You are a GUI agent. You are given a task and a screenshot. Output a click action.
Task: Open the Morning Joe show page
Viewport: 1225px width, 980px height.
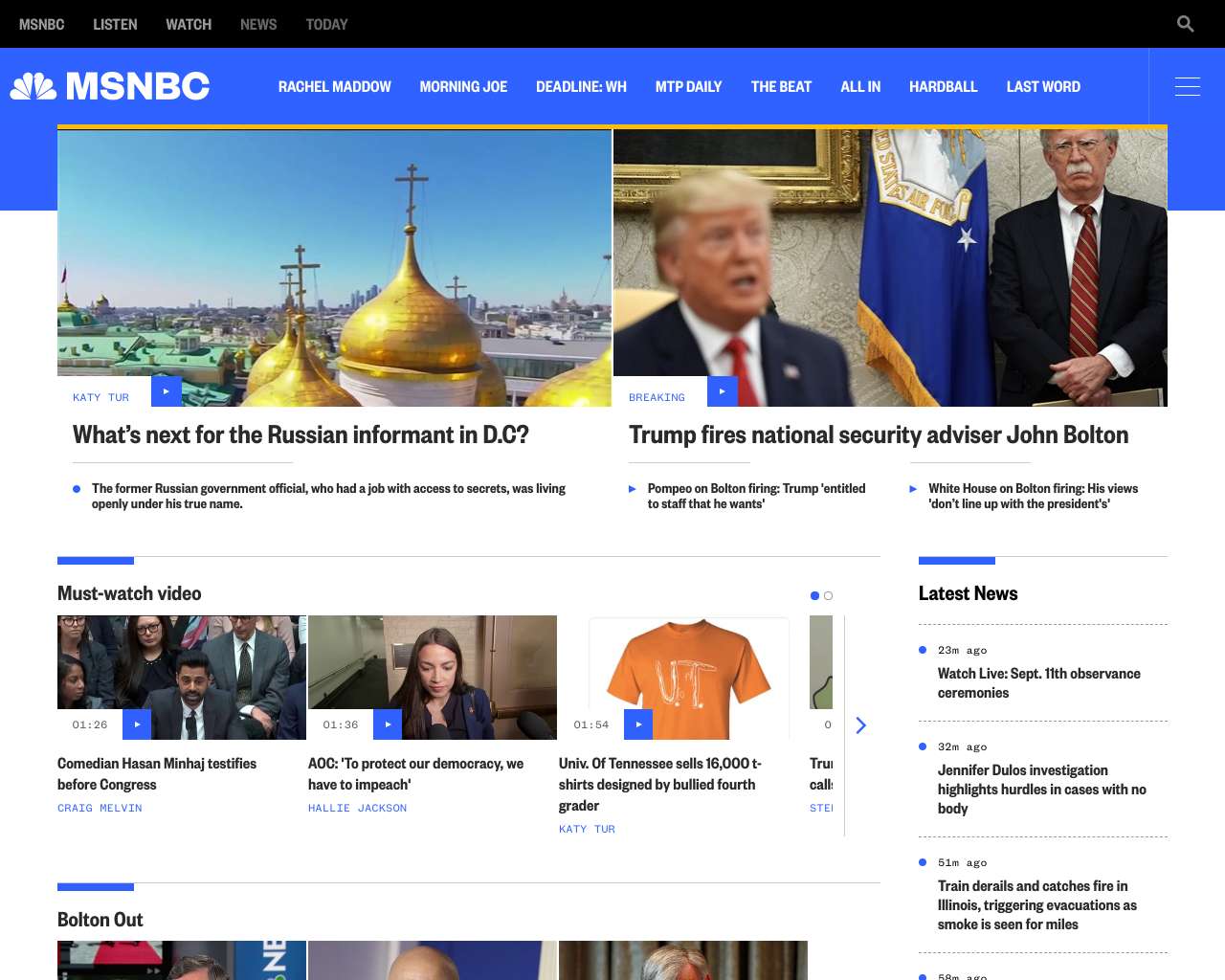pyautogui.click(x=463, y=86)
